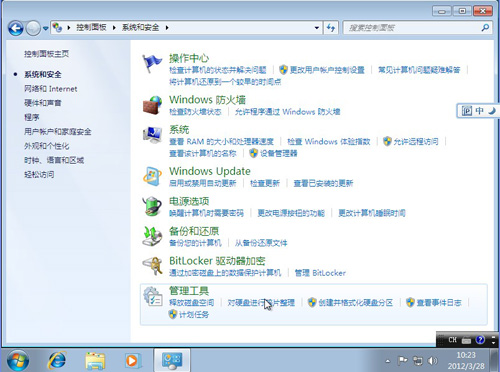Screen dimensions: 500x372
Task: Select 外观和个性化 category
Action: coord(46,146)
